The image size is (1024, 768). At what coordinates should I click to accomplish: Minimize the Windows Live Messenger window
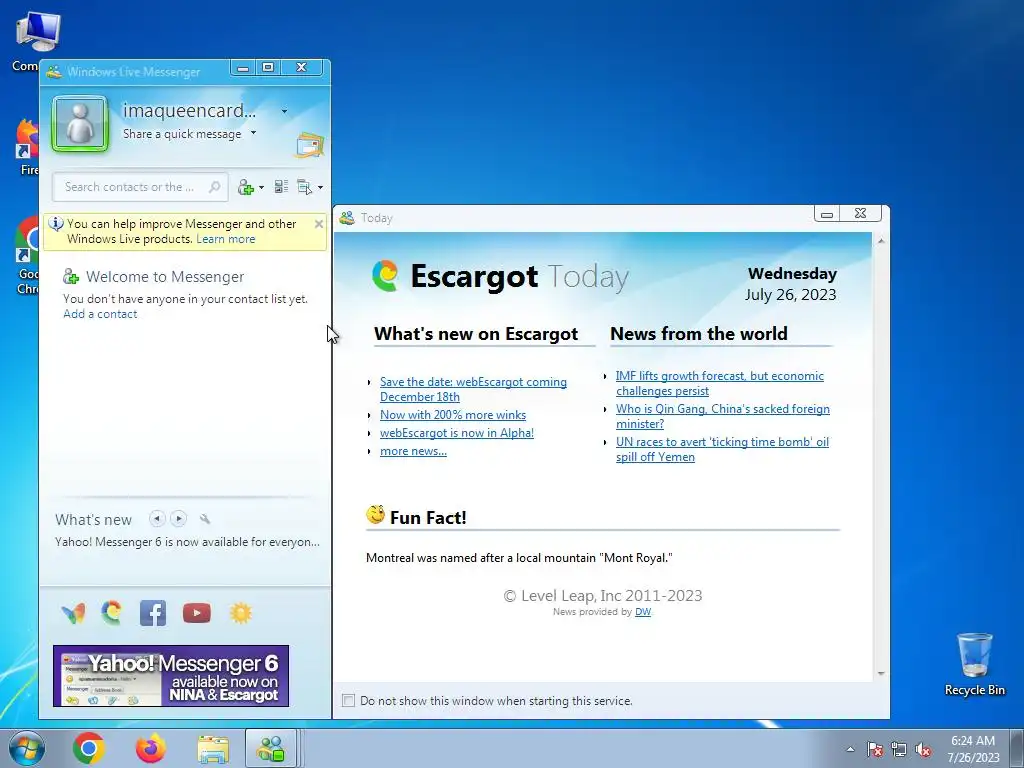click(x=243, y=67)
